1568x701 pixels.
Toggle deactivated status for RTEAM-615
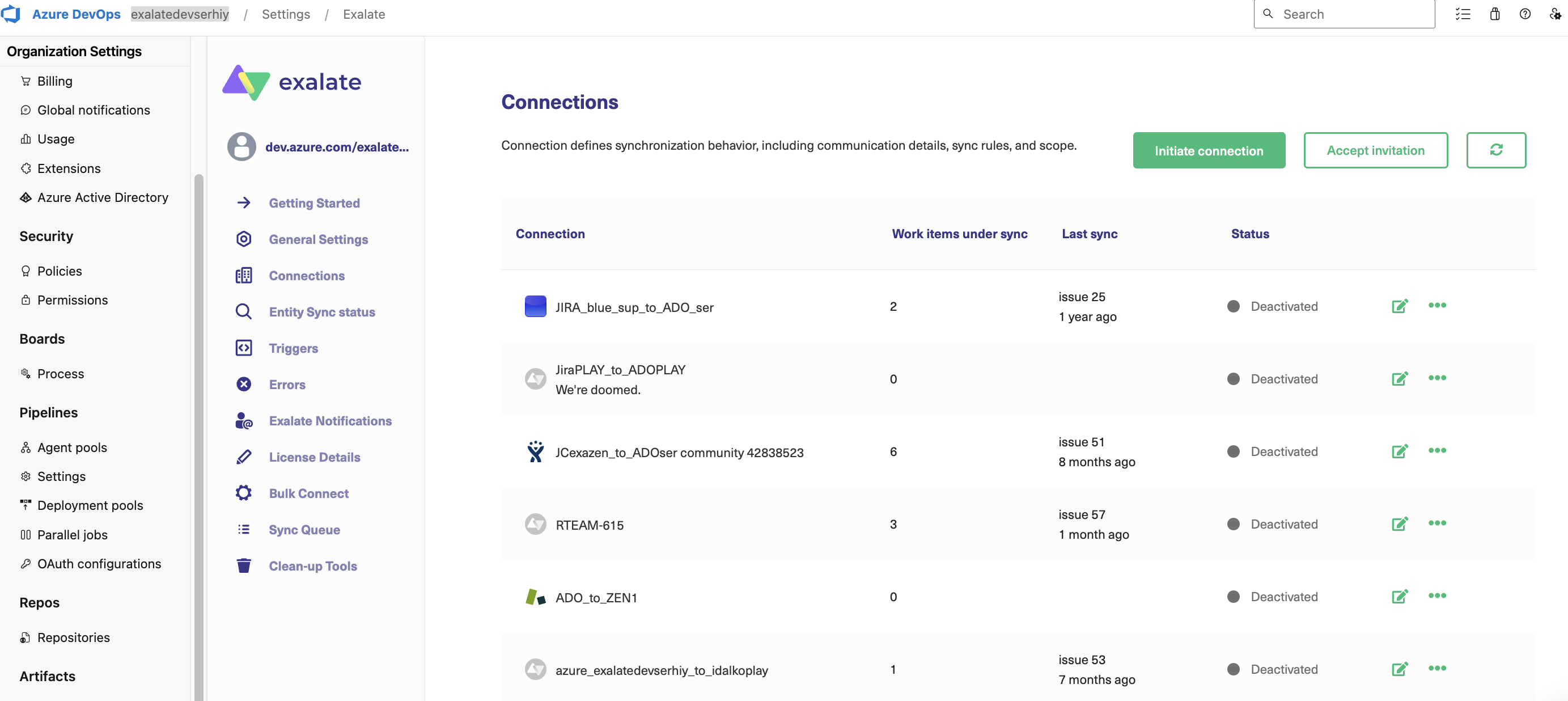1232,524
